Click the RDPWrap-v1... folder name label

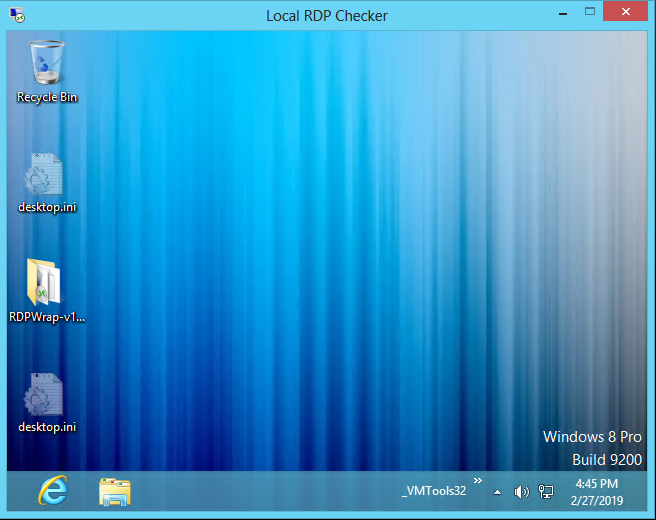coord(47,317)
